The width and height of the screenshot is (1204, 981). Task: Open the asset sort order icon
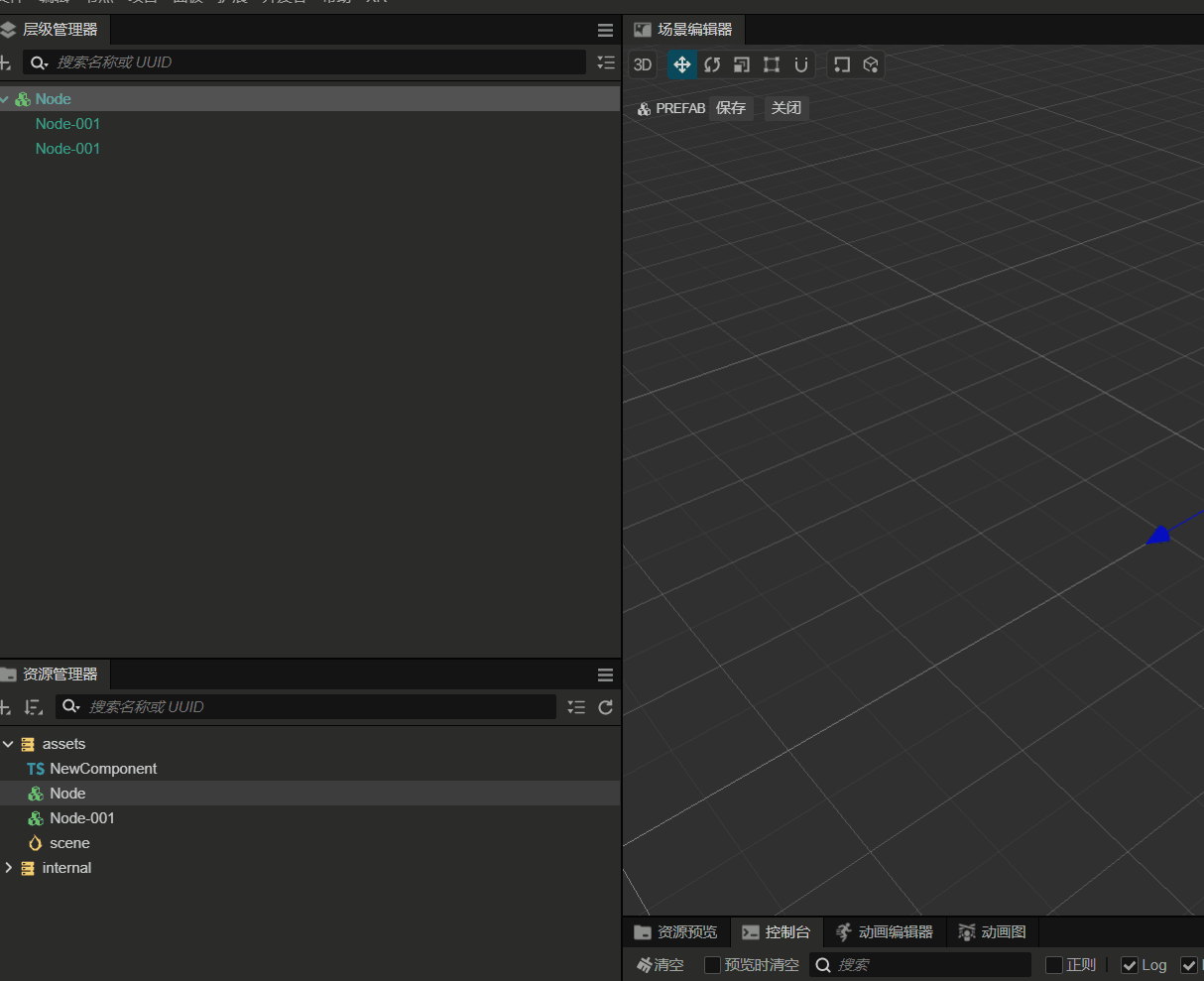coord(34,707)
